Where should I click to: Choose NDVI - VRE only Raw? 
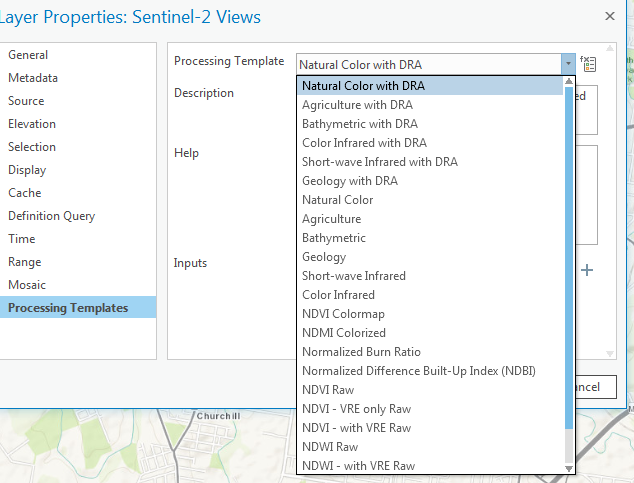pos(430,409)
